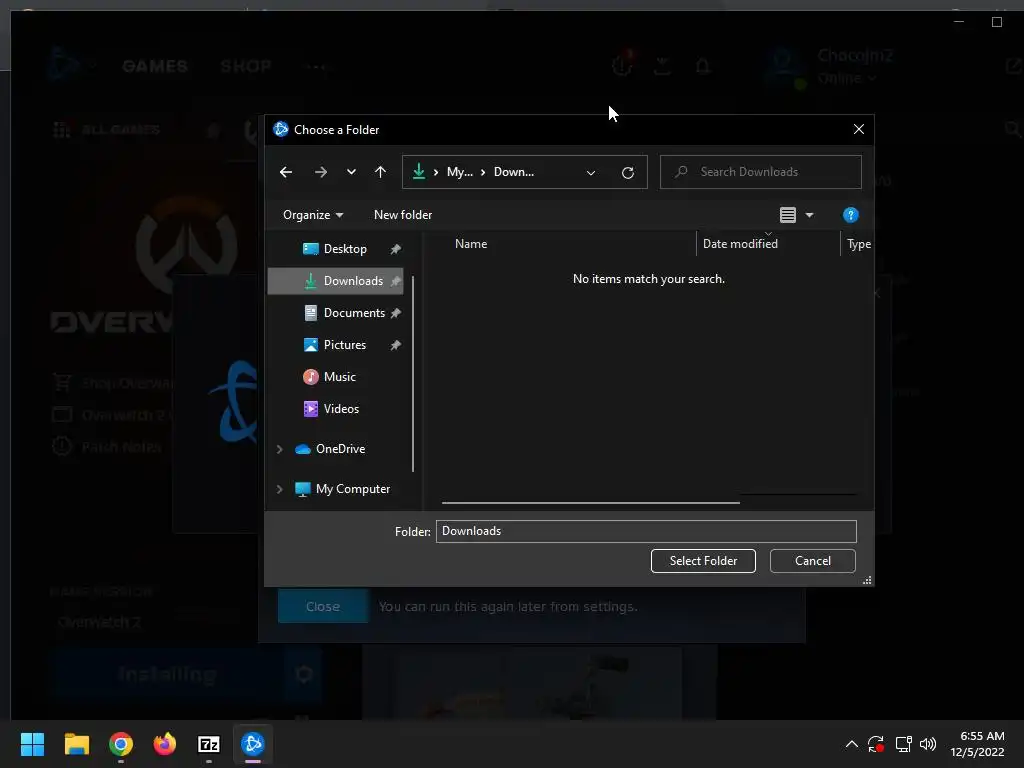Click the Search Downloads field
The width and height of the screenshot is (1024, 768).
[761, 172]
